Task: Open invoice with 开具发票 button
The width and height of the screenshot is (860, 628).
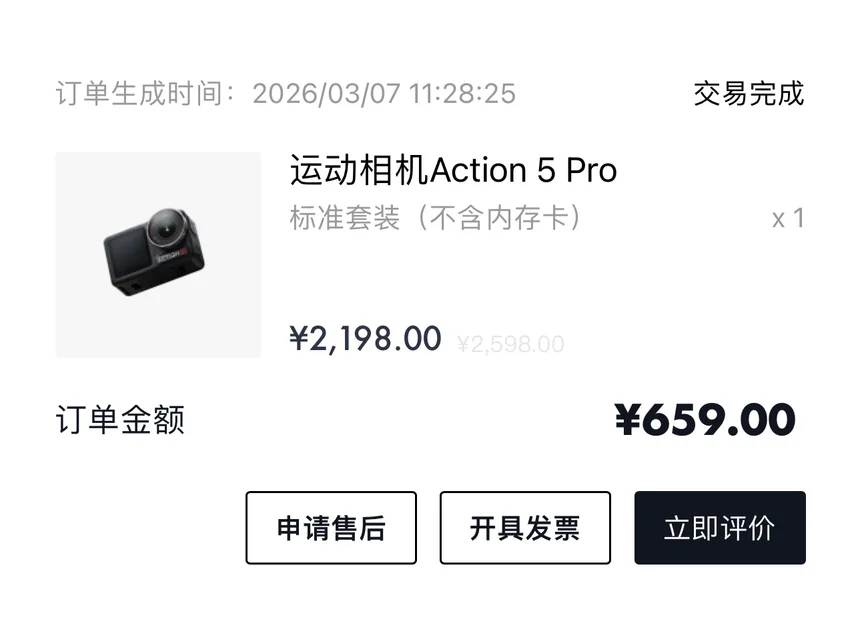Action: 525,528
